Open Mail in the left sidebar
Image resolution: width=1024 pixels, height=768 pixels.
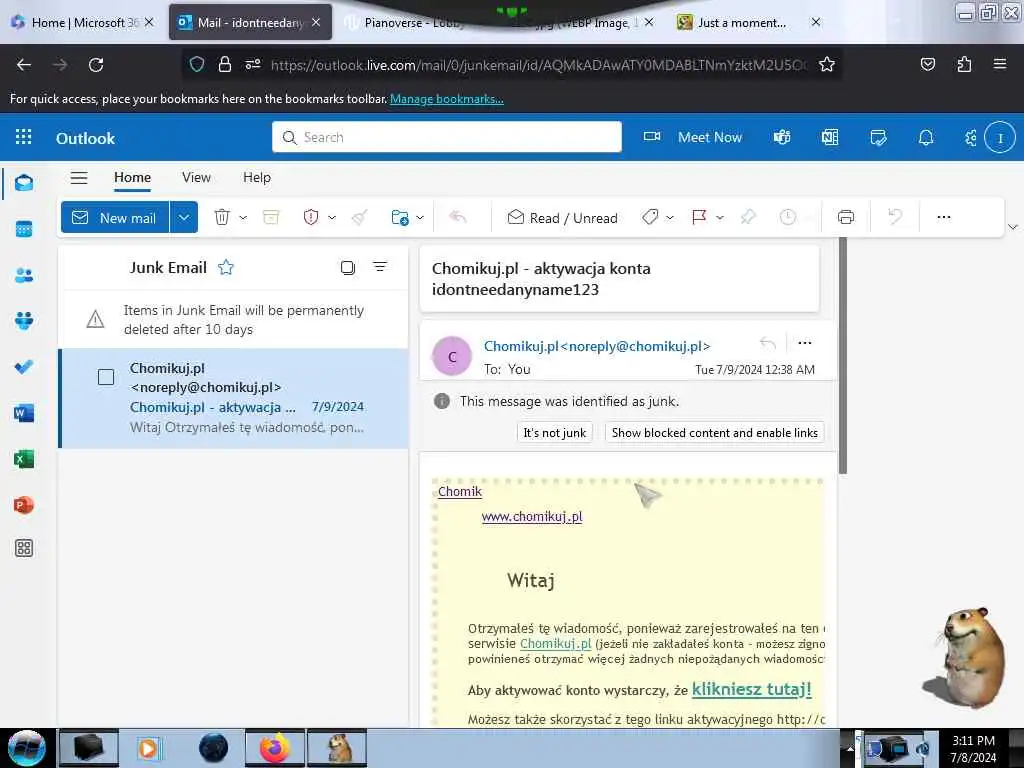pyautogui.click(x=24, y=183)
